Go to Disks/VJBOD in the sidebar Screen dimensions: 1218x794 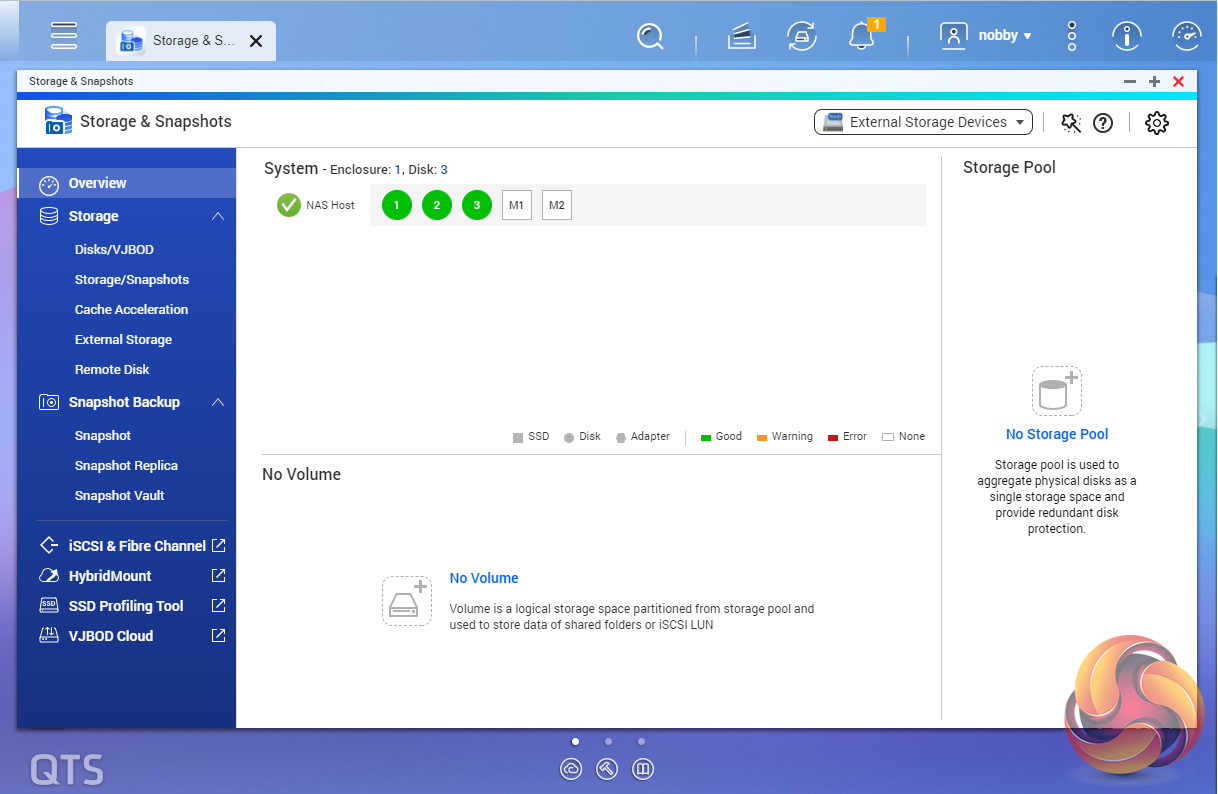[114, 250]
